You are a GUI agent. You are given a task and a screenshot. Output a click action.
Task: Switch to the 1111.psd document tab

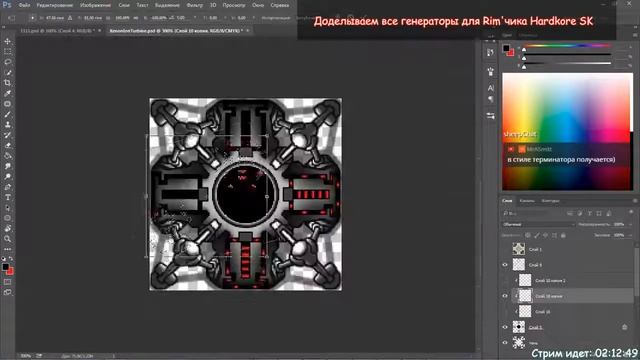coord(57,31)
